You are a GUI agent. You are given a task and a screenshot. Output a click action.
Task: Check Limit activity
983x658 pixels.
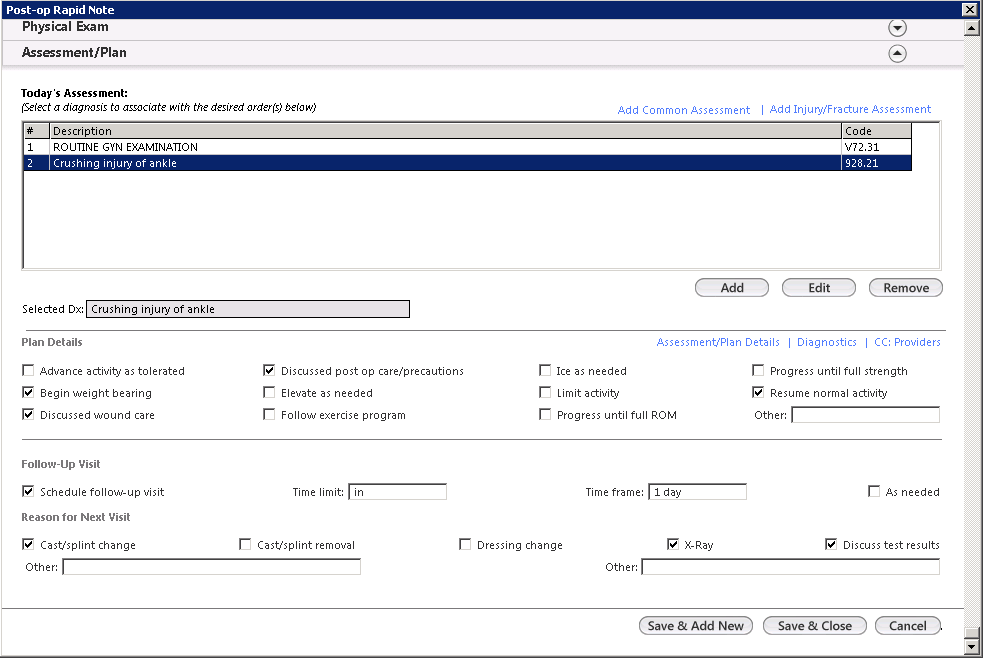point(545,392)
